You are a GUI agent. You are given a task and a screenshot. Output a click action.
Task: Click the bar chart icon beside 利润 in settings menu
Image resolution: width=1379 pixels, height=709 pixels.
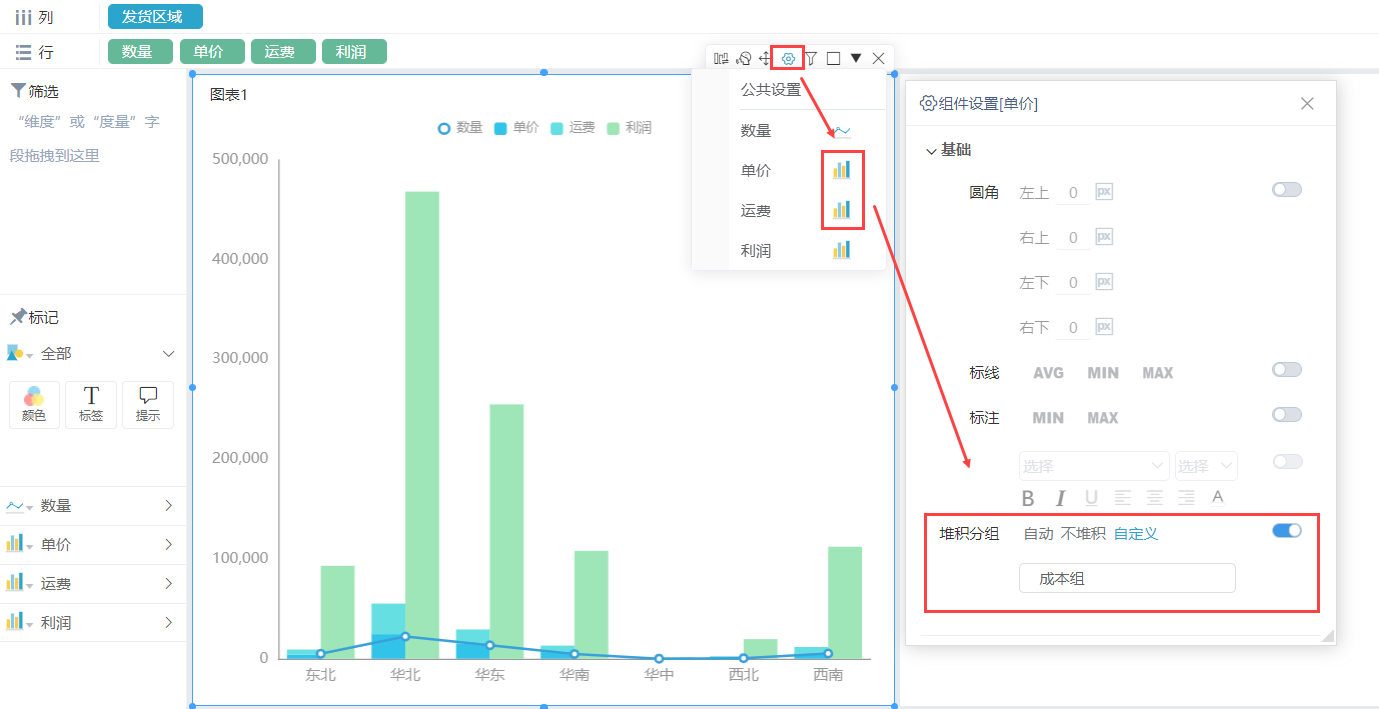point(842,250)
